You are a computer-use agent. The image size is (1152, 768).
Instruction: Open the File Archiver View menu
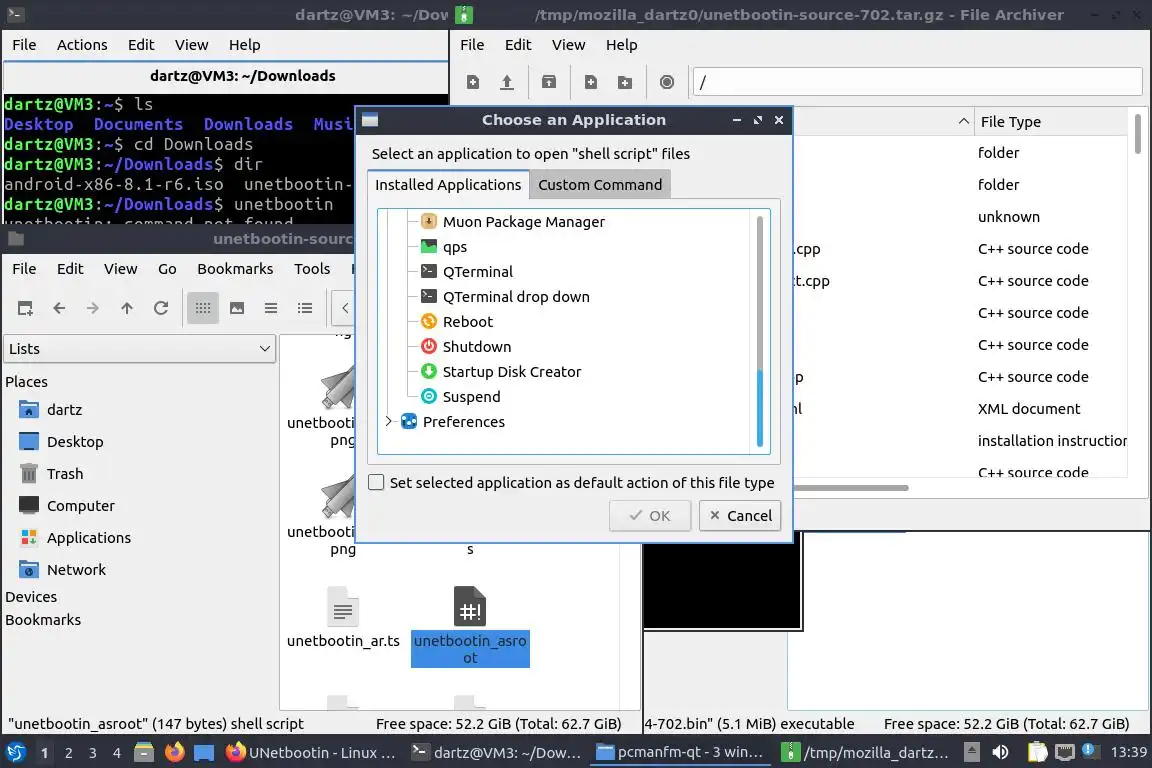tap(569, 45)
